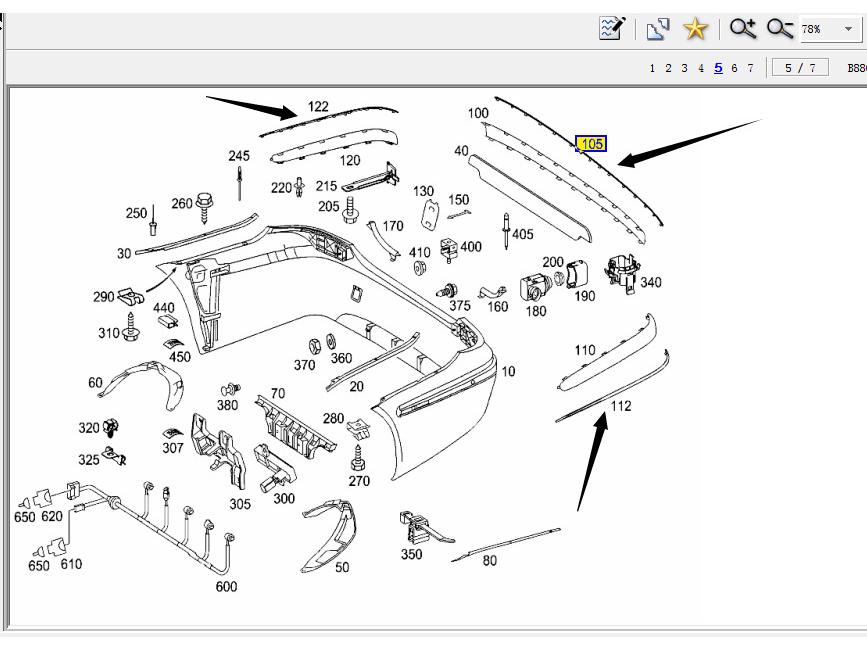
Task: Zoom out with the magnifier minus icon
Action: tap(780, 28)
